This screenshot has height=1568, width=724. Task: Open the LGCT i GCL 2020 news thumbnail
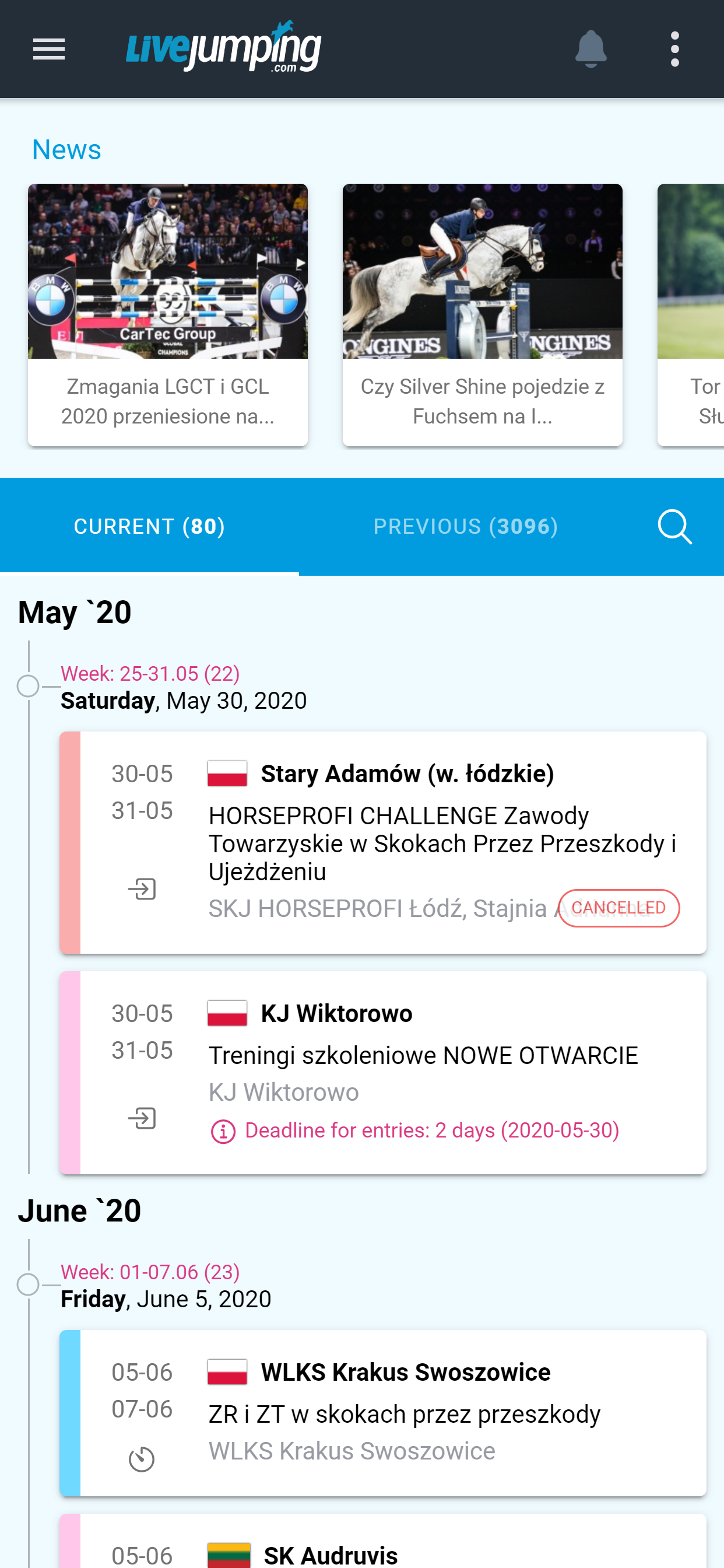[168, 271]
